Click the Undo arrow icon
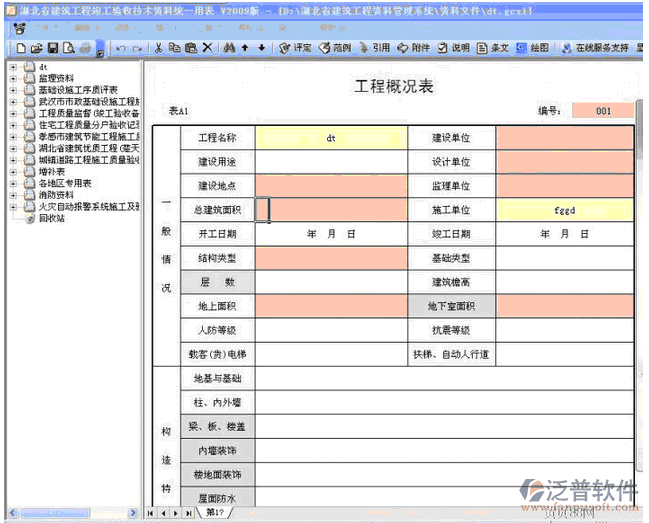This screenshot has height=523, width=649. click(121, 47)
